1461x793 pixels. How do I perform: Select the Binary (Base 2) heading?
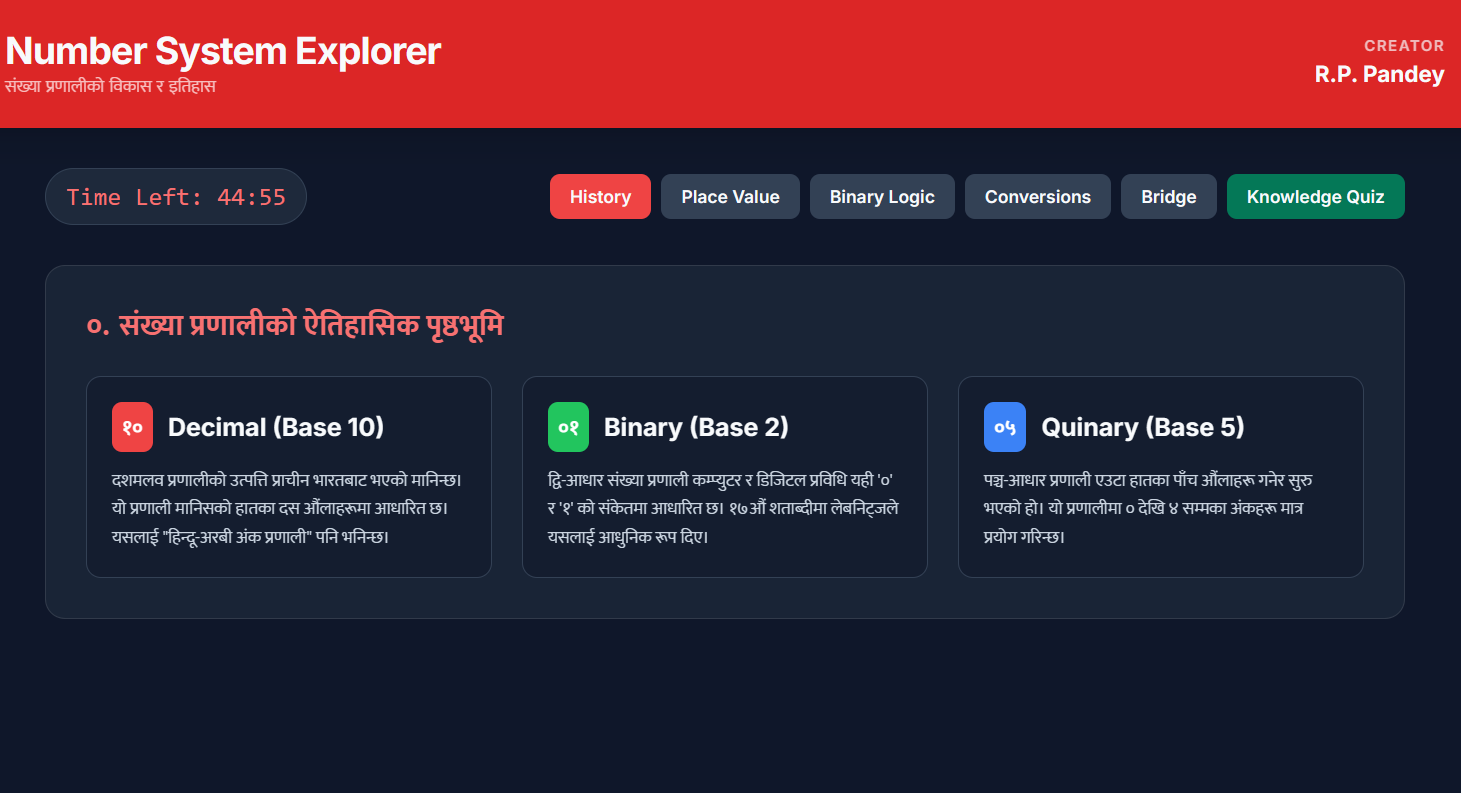click(x=696, y=427)
